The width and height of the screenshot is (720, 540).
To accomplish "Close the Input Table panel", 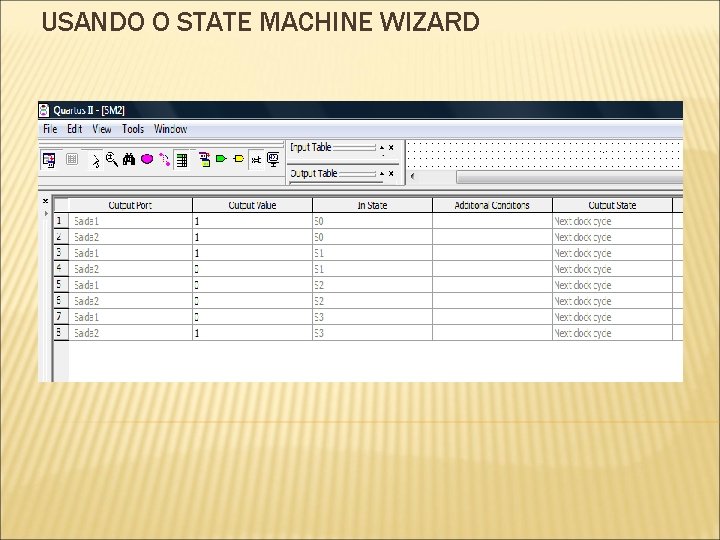I will coord(391,147).
